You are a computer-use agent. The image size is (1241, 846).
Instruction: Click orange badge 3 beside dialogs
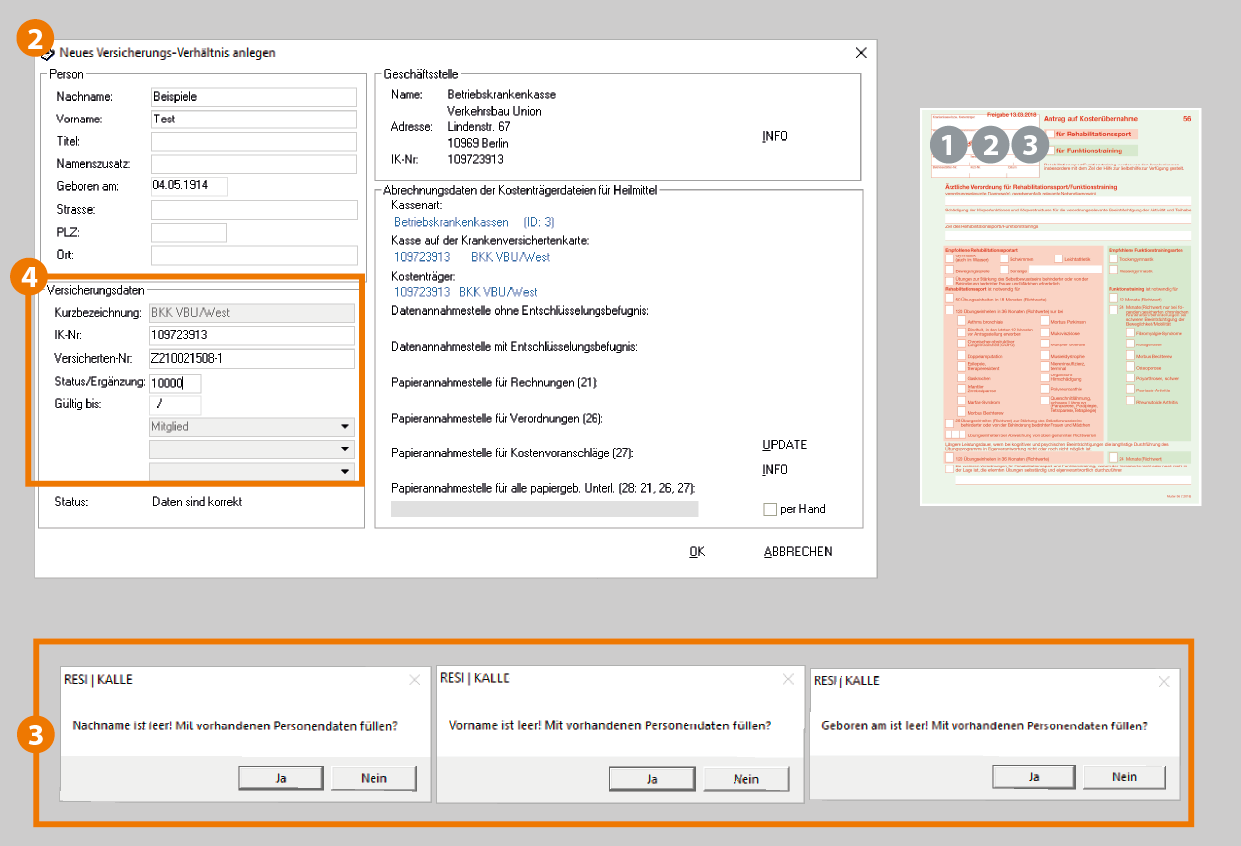[x=35, y=735]
